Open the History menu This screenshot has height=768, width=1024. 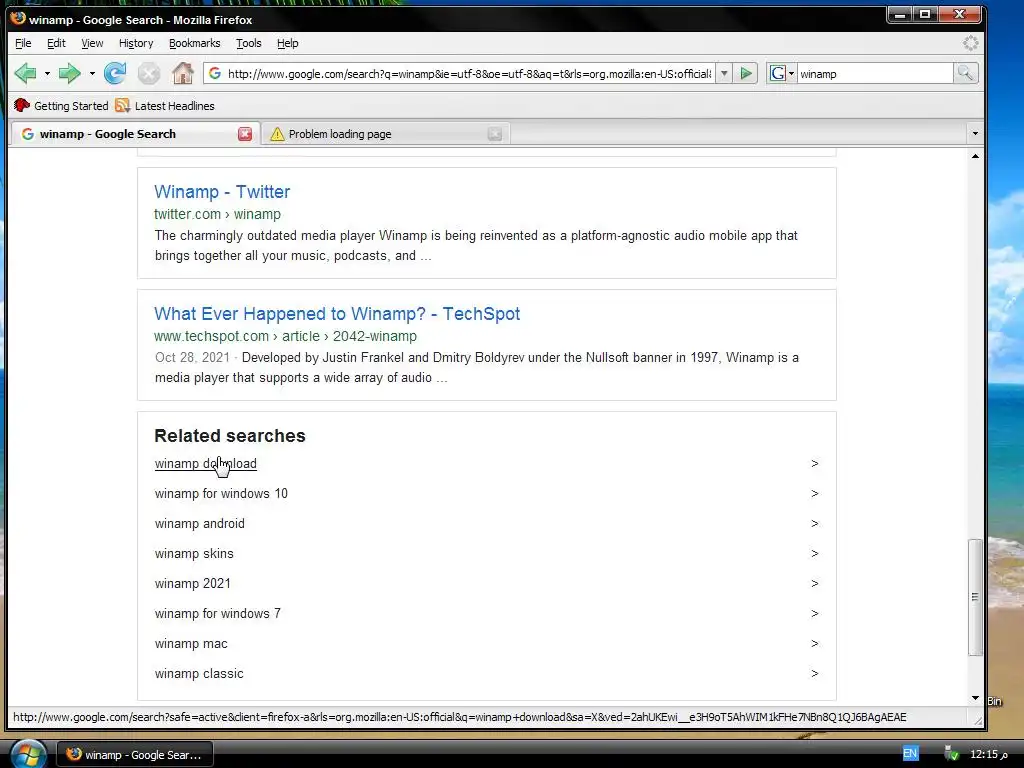tap(136, 43)
